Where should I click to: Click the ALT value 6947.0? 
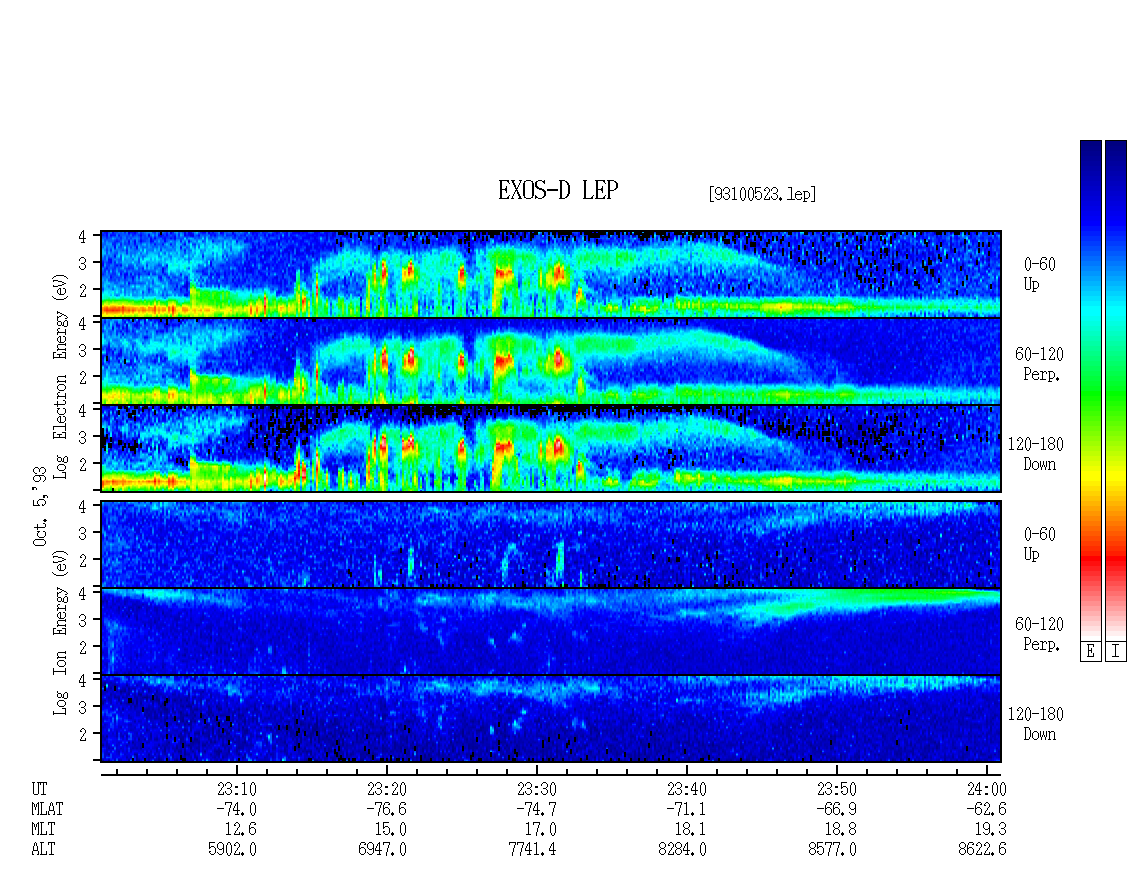383,850
